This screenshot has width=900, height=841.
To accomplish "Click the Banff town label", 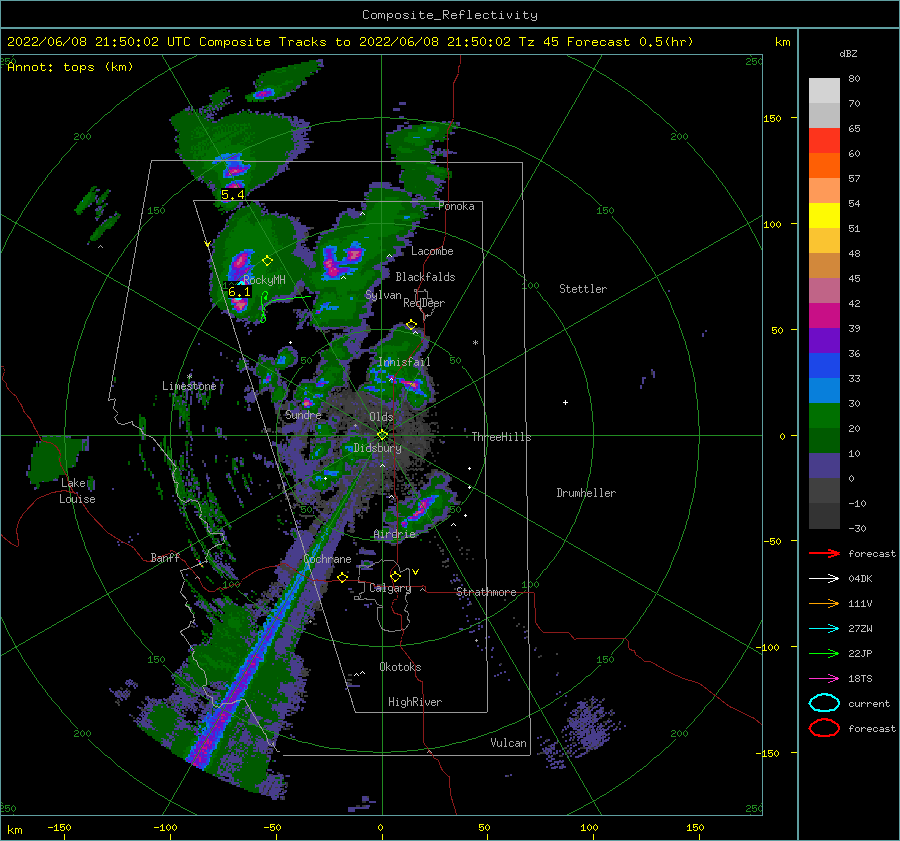I will pos(165,558).
